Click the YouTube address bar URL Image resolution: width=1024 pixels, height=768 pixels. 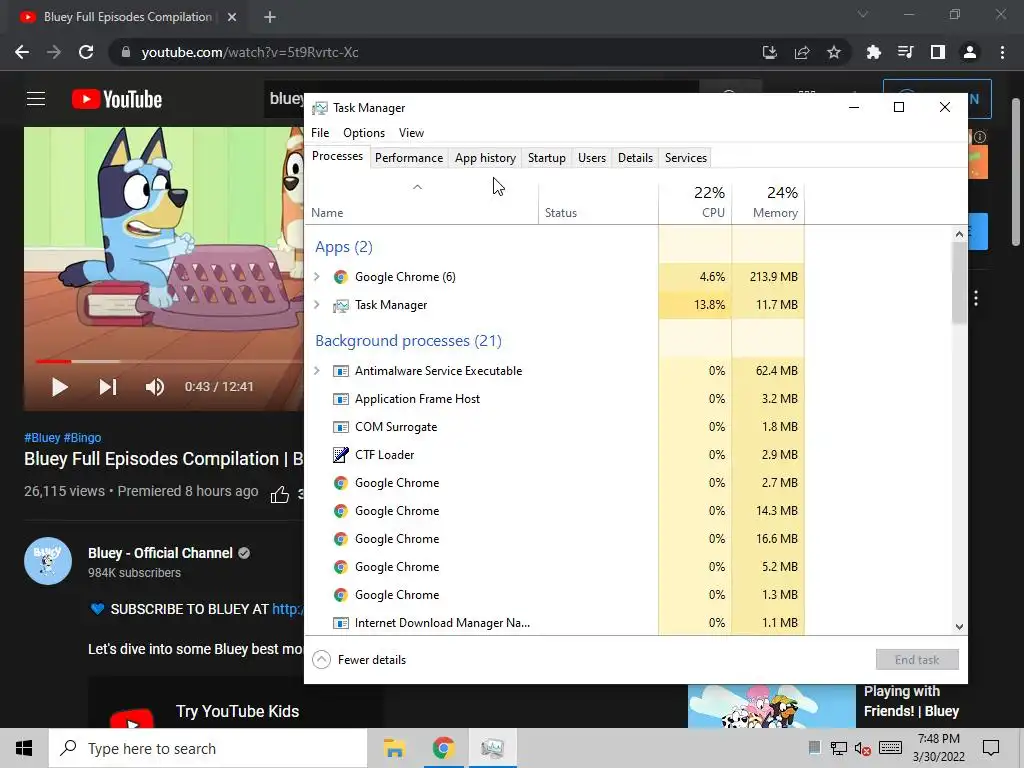(x=249, y=52)
